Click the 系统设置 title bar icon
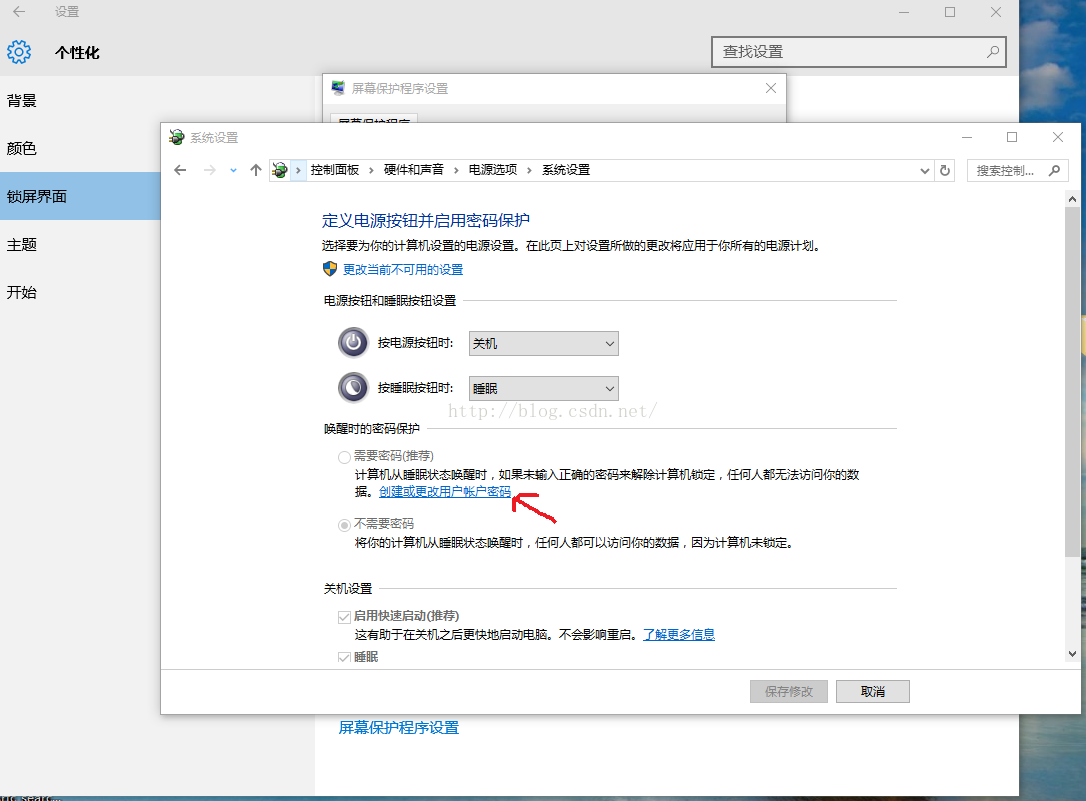This screenshot has height=801, width=1086. coord(177,137)
